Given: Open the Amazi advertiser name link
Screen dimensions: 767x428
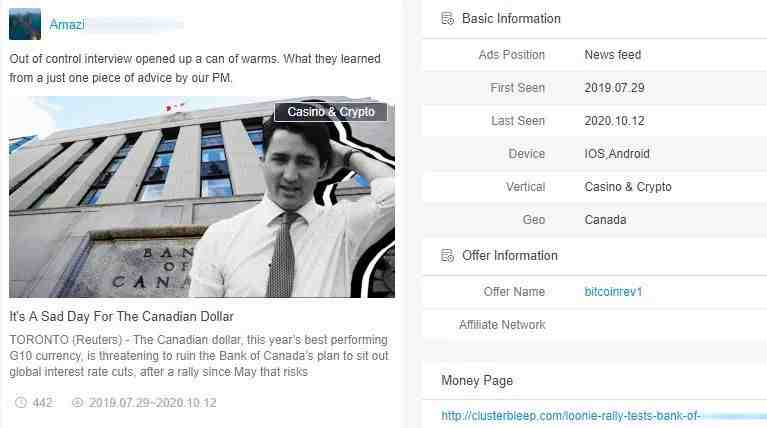Looking at the screenshot, I should pos(67,24).
